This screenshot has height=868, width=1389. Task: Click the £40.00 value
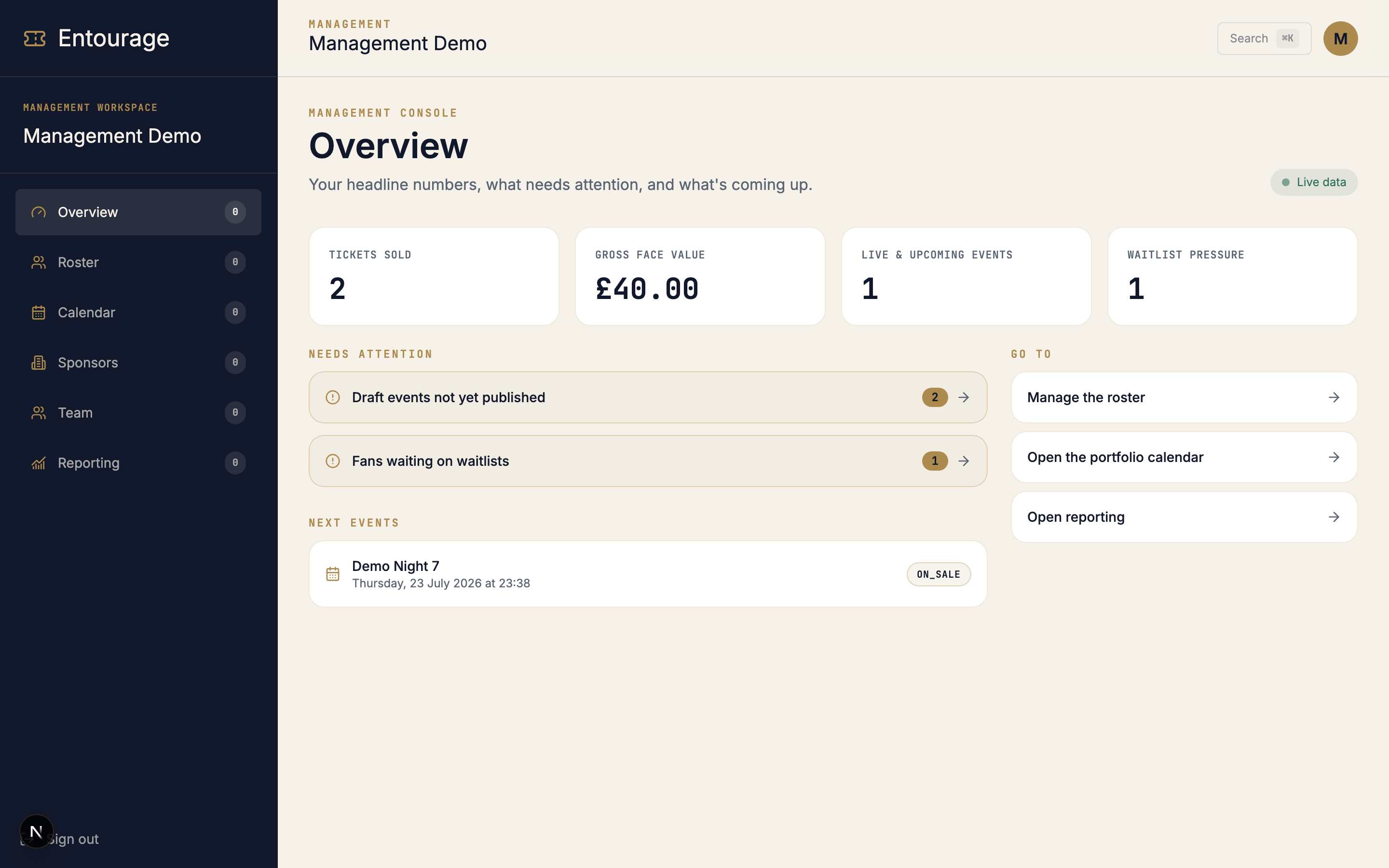tap(647, 289)
